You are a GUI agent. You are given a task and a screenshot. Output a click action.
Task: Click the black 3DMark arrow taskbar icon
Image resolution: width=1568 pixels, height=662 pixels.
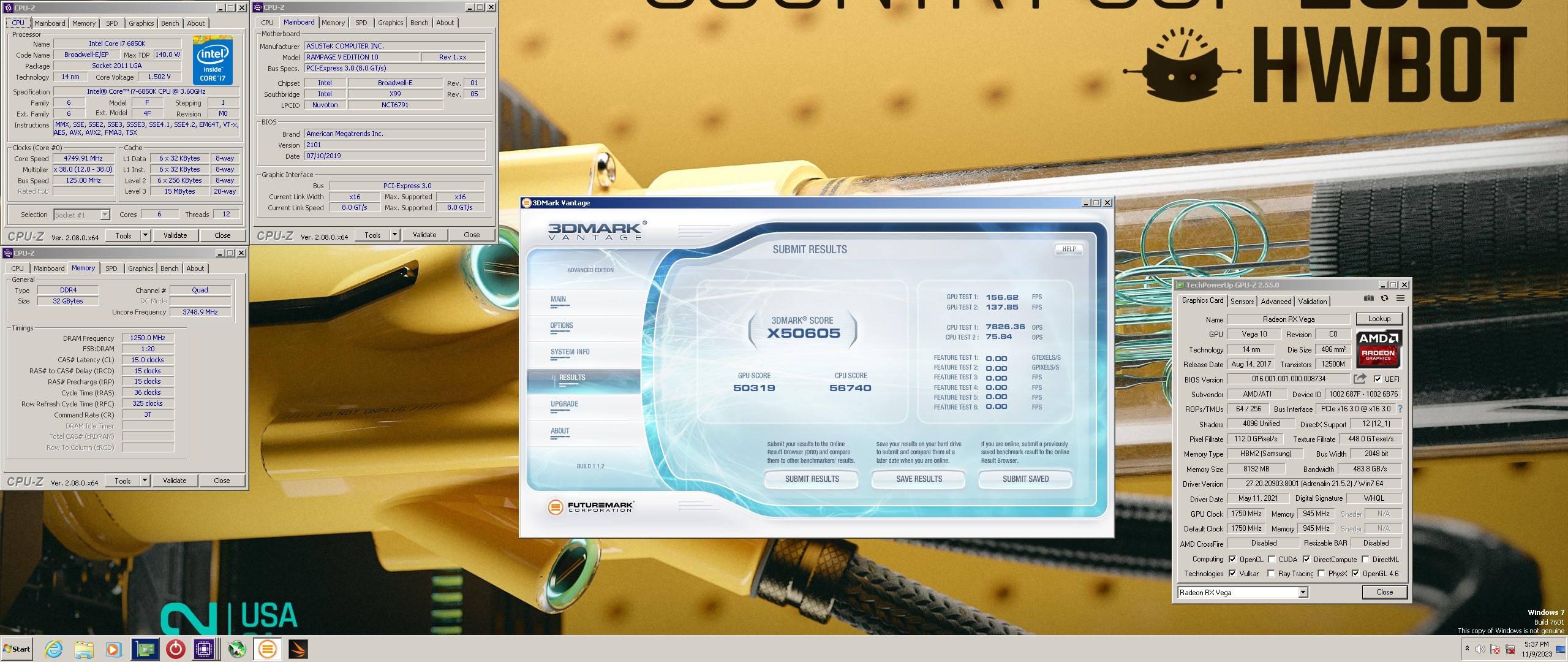coord(298,649)
